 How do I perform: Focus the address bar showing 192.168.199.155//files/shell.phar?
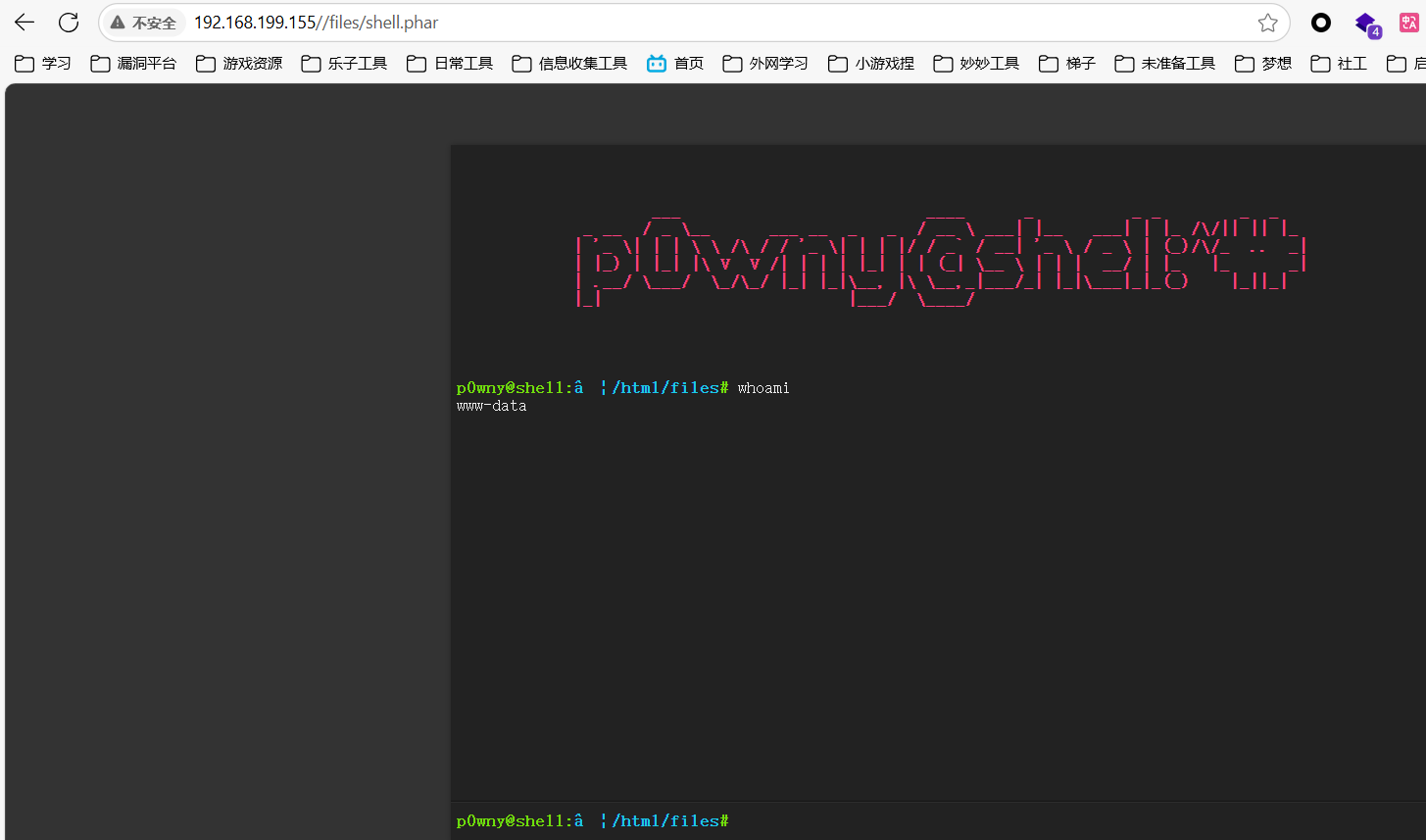click(694, 23)
